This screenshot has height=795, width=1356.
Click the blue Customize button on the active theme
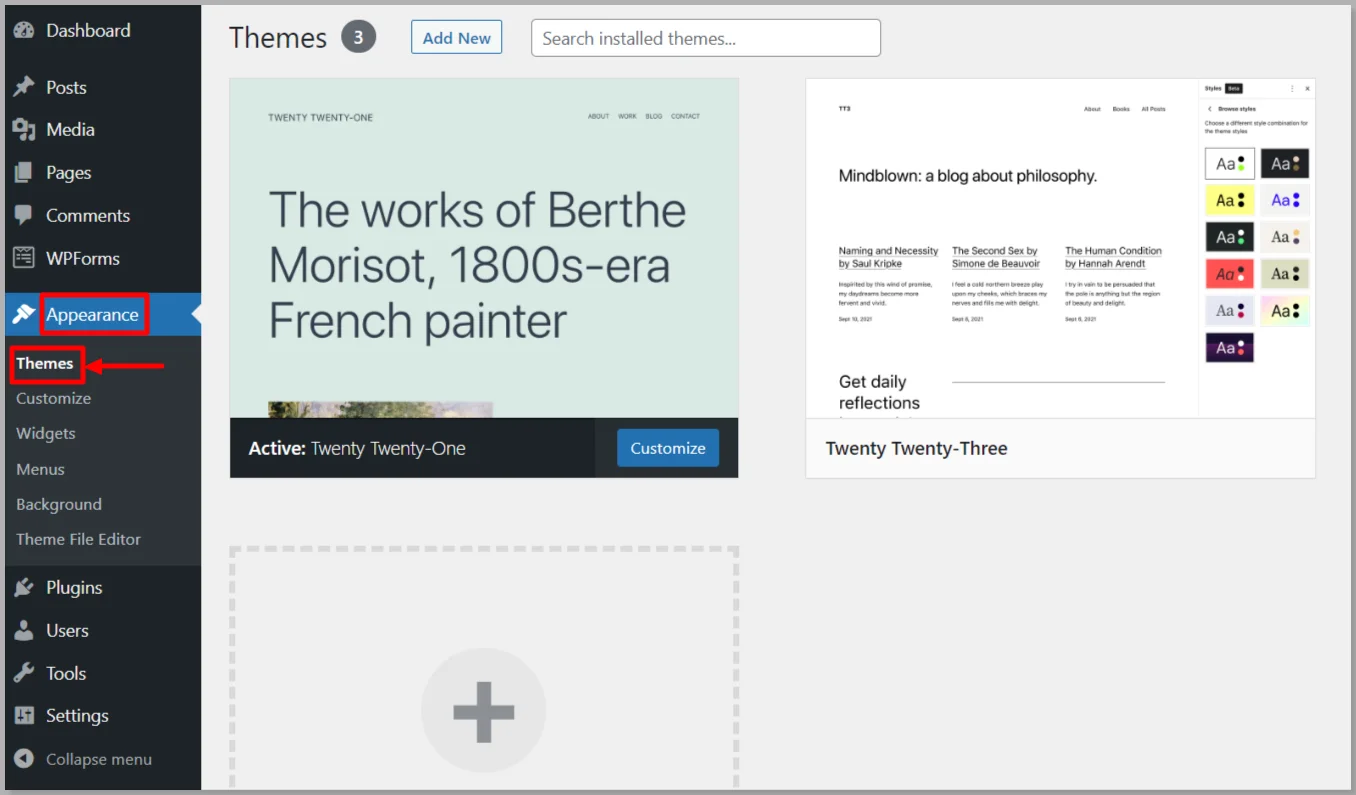668,448
